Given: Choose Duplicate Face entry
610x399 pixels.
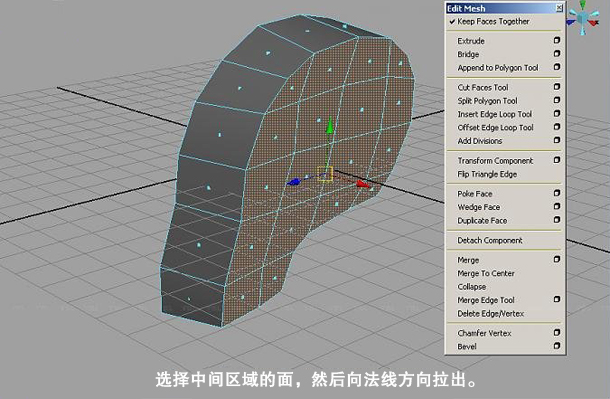Looking at the screenshot, I should [x=482, y=220].
